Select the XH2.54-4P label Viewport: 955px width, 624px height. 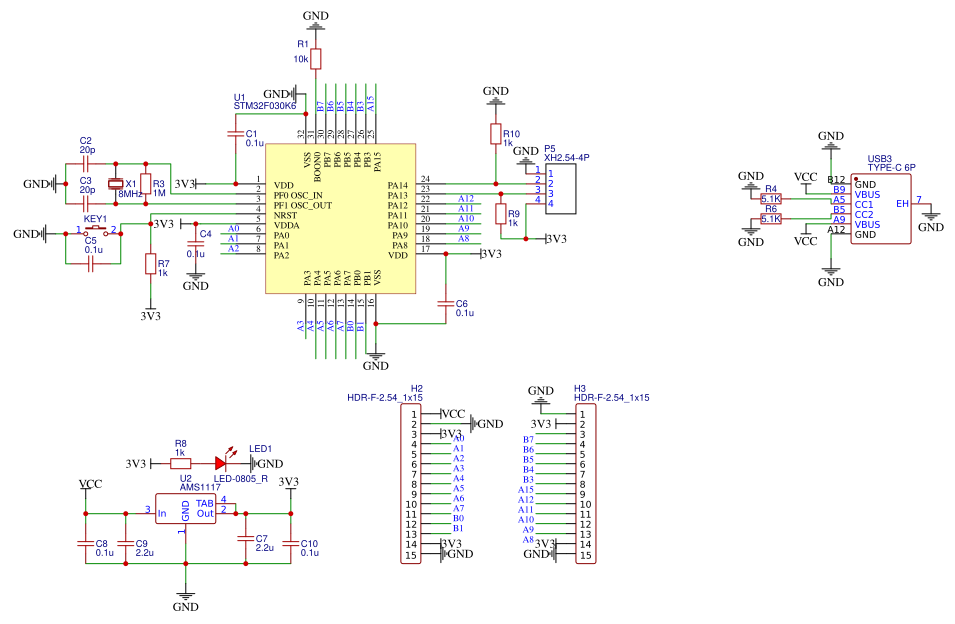(566, 157)
